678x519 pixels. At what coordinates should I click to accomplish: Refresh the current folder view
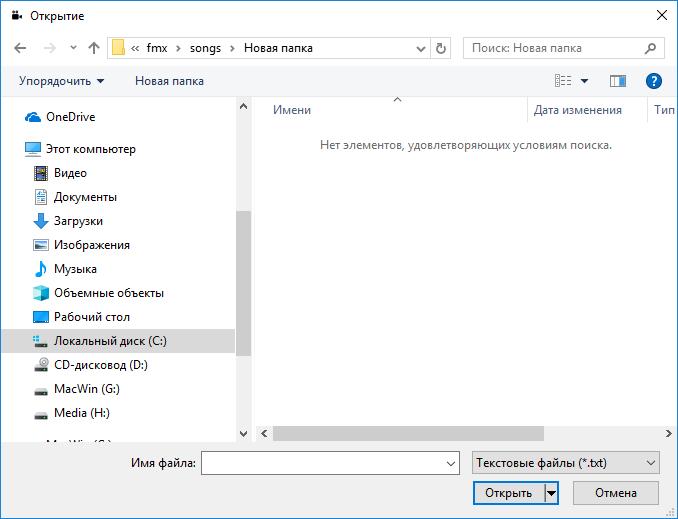(441, 48)
